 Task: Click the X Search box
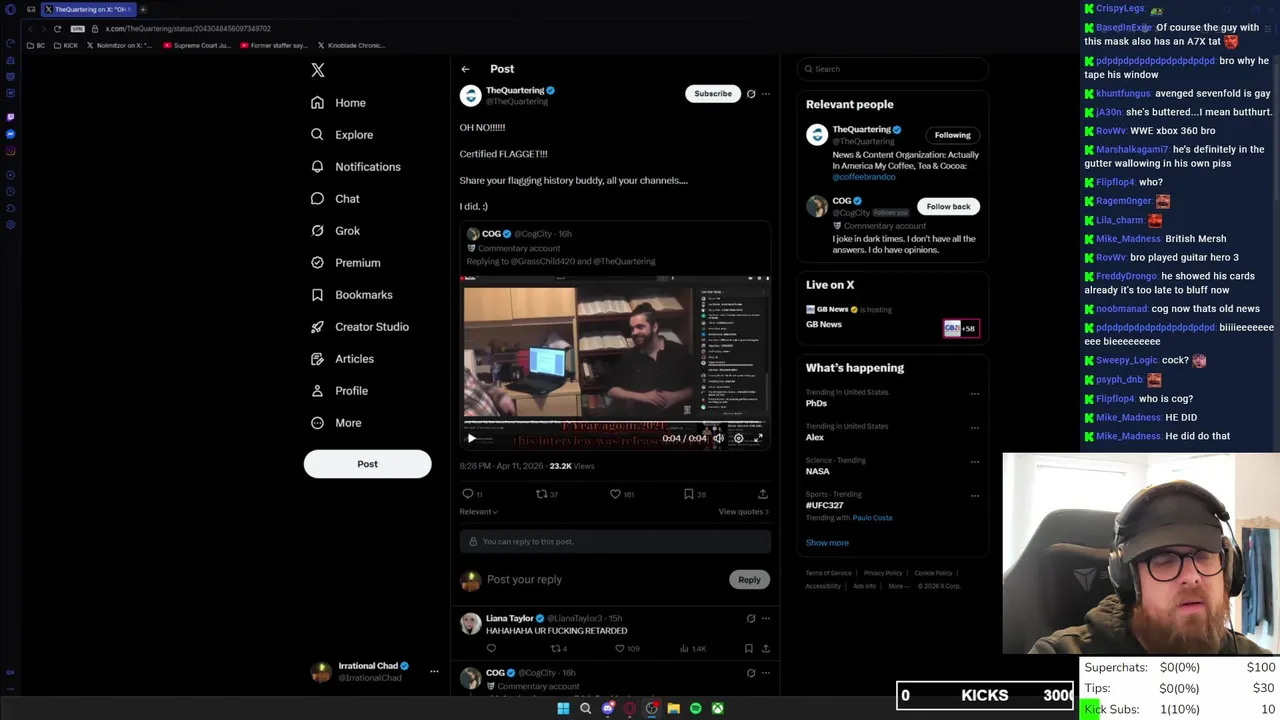[893, 69]
